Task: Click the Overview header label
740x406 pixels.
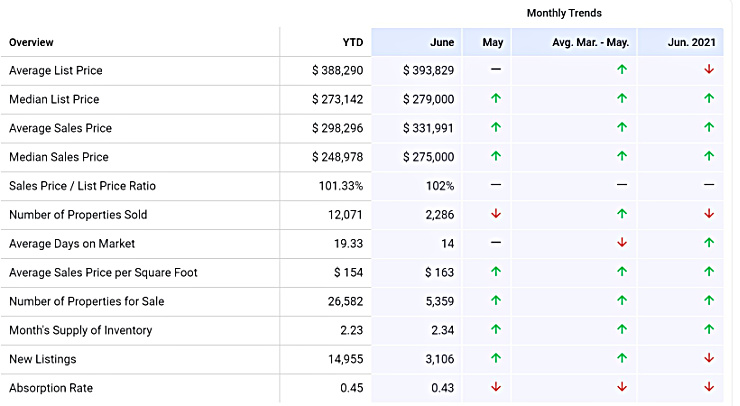Action: click(x=31, y=42)
